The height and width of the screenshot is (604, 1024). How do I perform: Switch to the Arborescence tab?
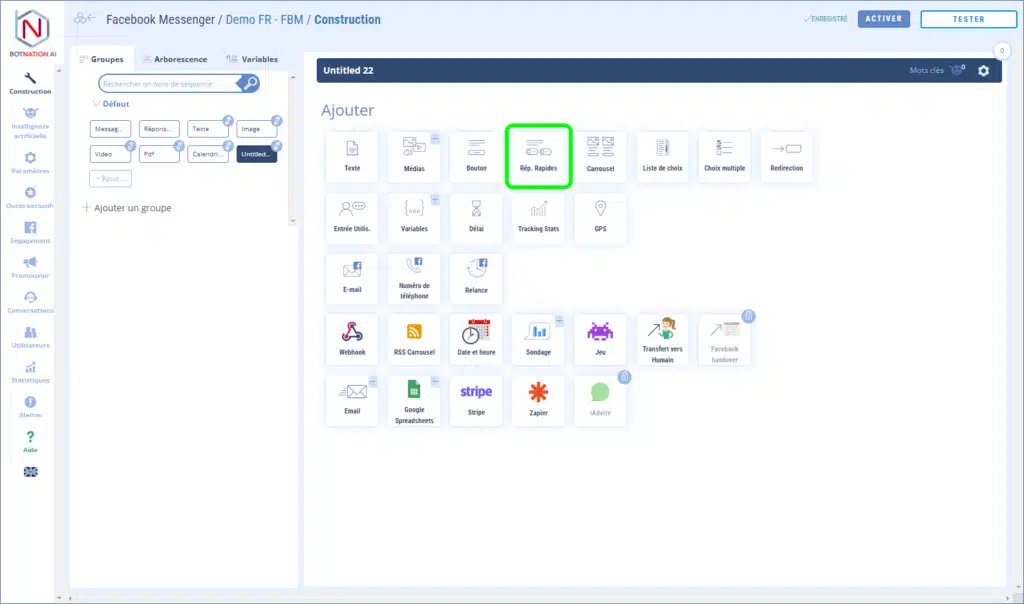[174, 59]
